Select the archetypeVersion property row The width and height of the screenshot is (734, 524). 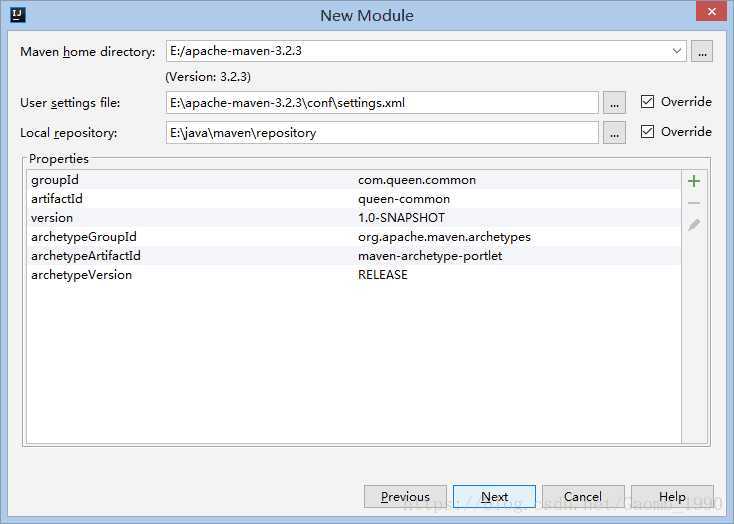tap(353, 275)
